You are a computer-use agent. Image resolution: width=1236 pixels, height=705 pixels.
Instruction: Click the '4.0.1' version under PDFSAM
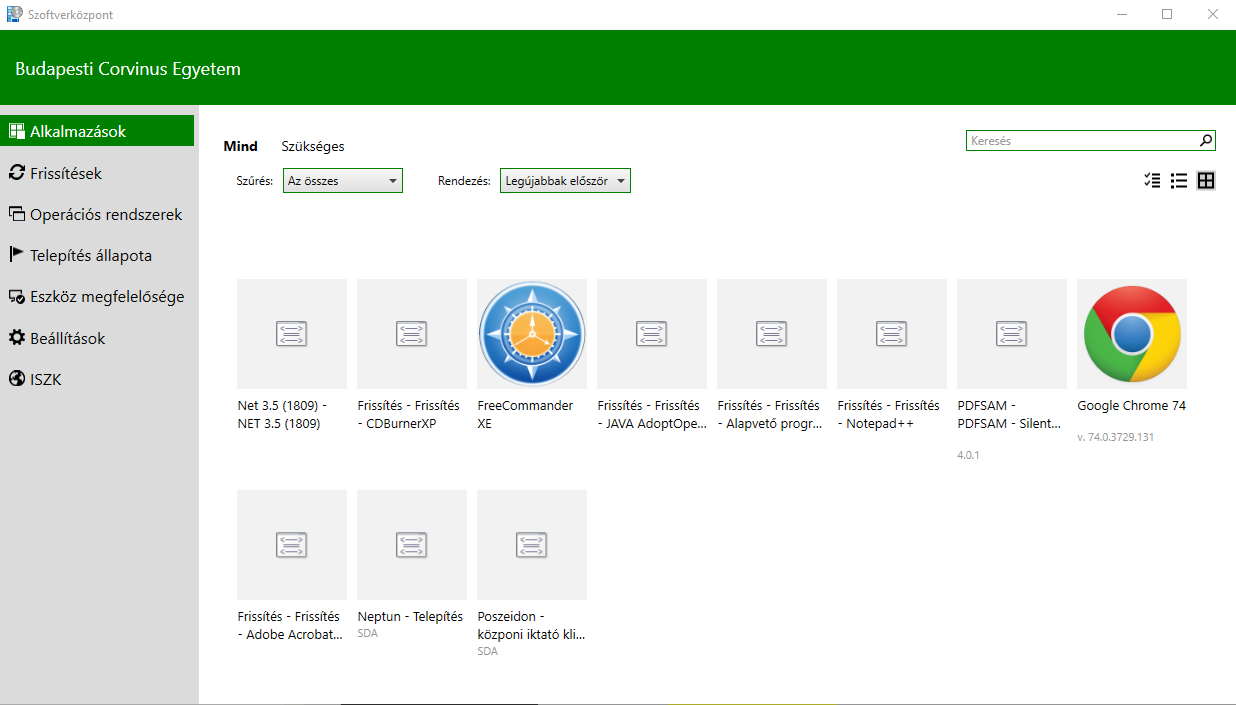pyautogui.click(x=968, y=455)
